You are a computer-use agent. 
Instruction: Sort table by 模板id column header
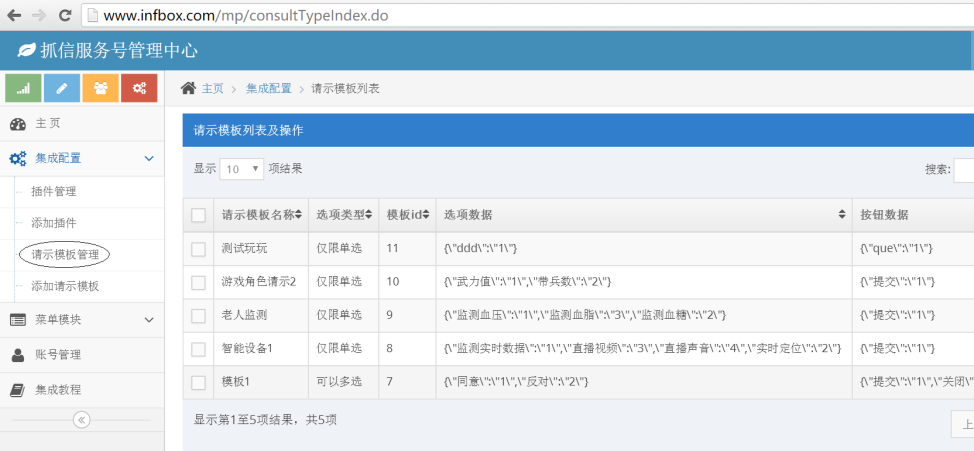point(407,215)
